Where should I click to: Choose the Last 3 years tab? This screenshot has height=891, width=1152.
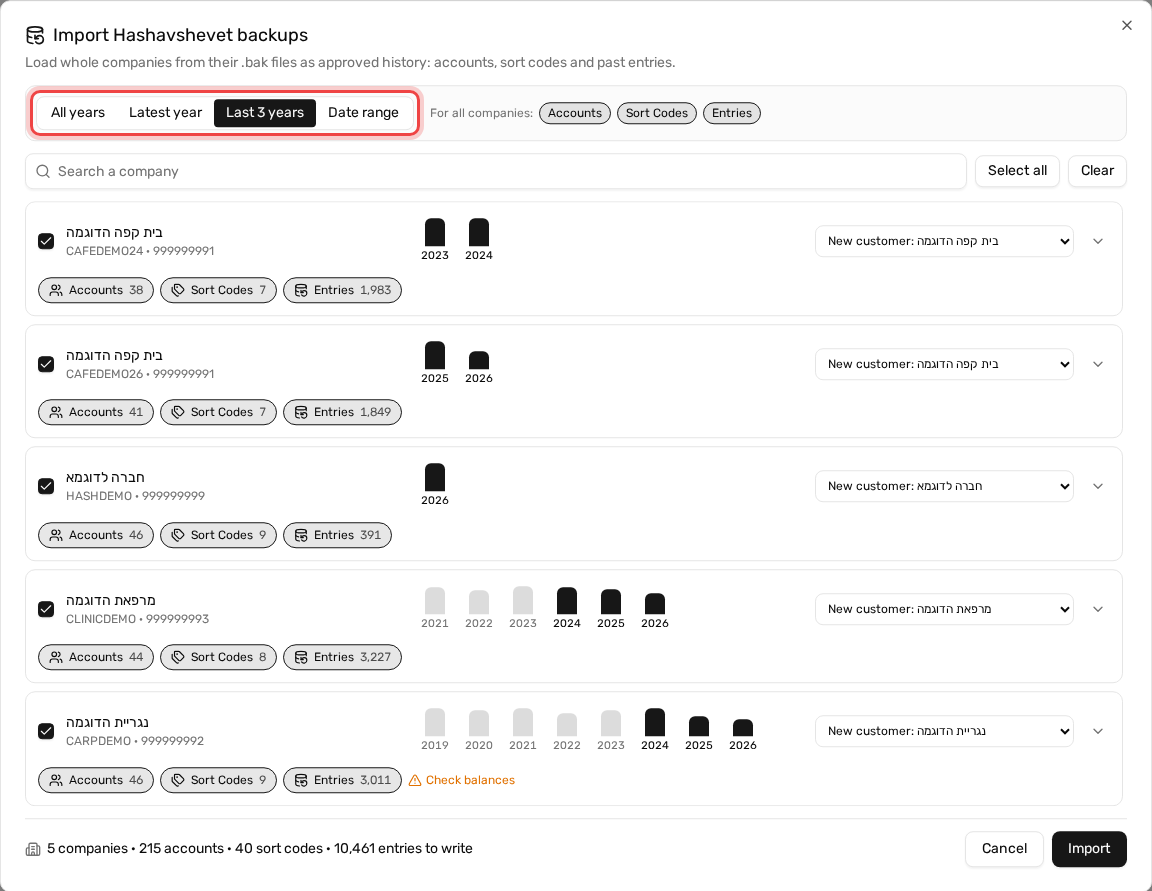pos(264,112)
